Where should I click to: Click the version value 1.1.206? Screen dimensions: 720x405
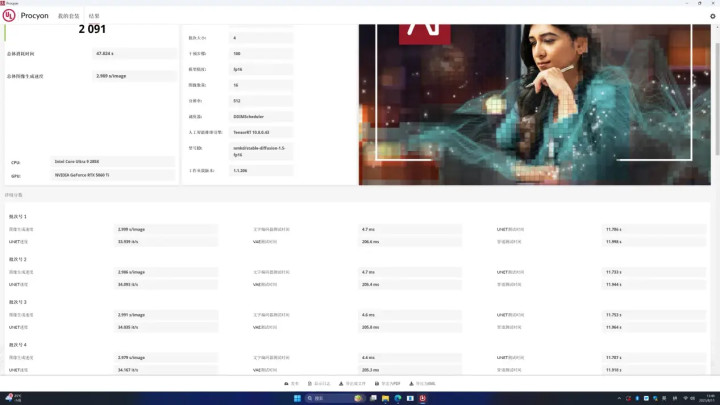[x=261, y=170]
